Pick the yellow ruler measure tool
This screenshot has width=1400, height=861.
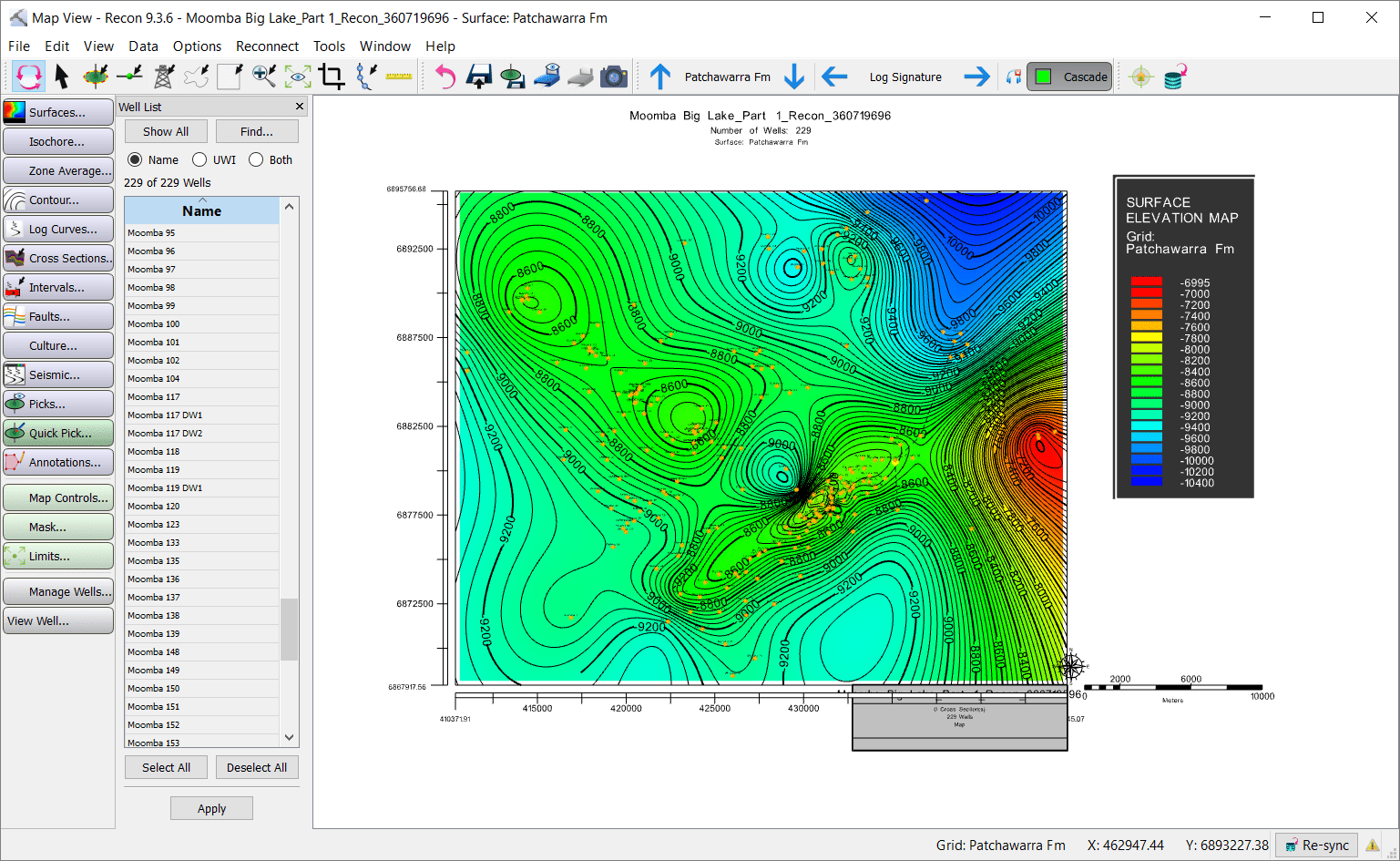pos(399,77)
